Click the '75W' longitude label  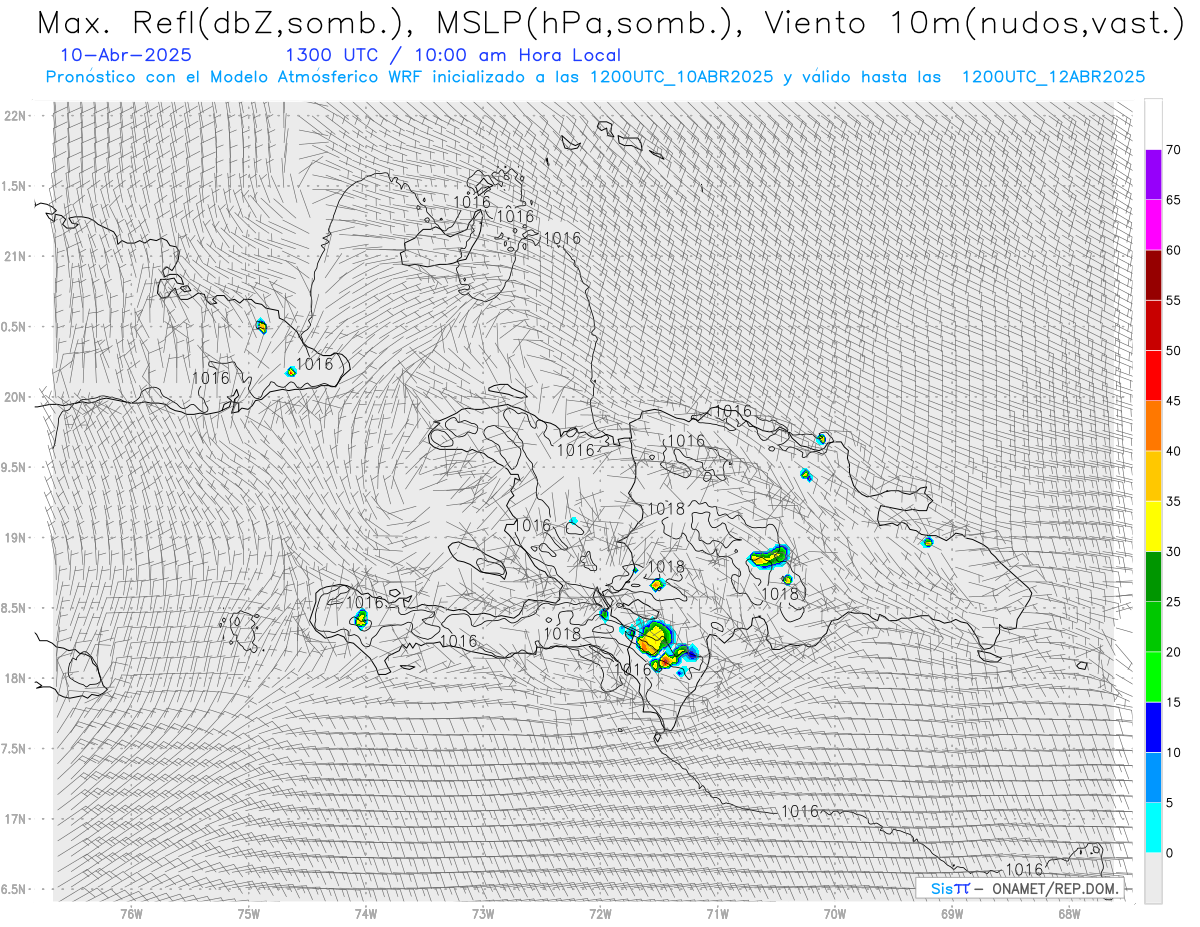[x=248, y=913]
